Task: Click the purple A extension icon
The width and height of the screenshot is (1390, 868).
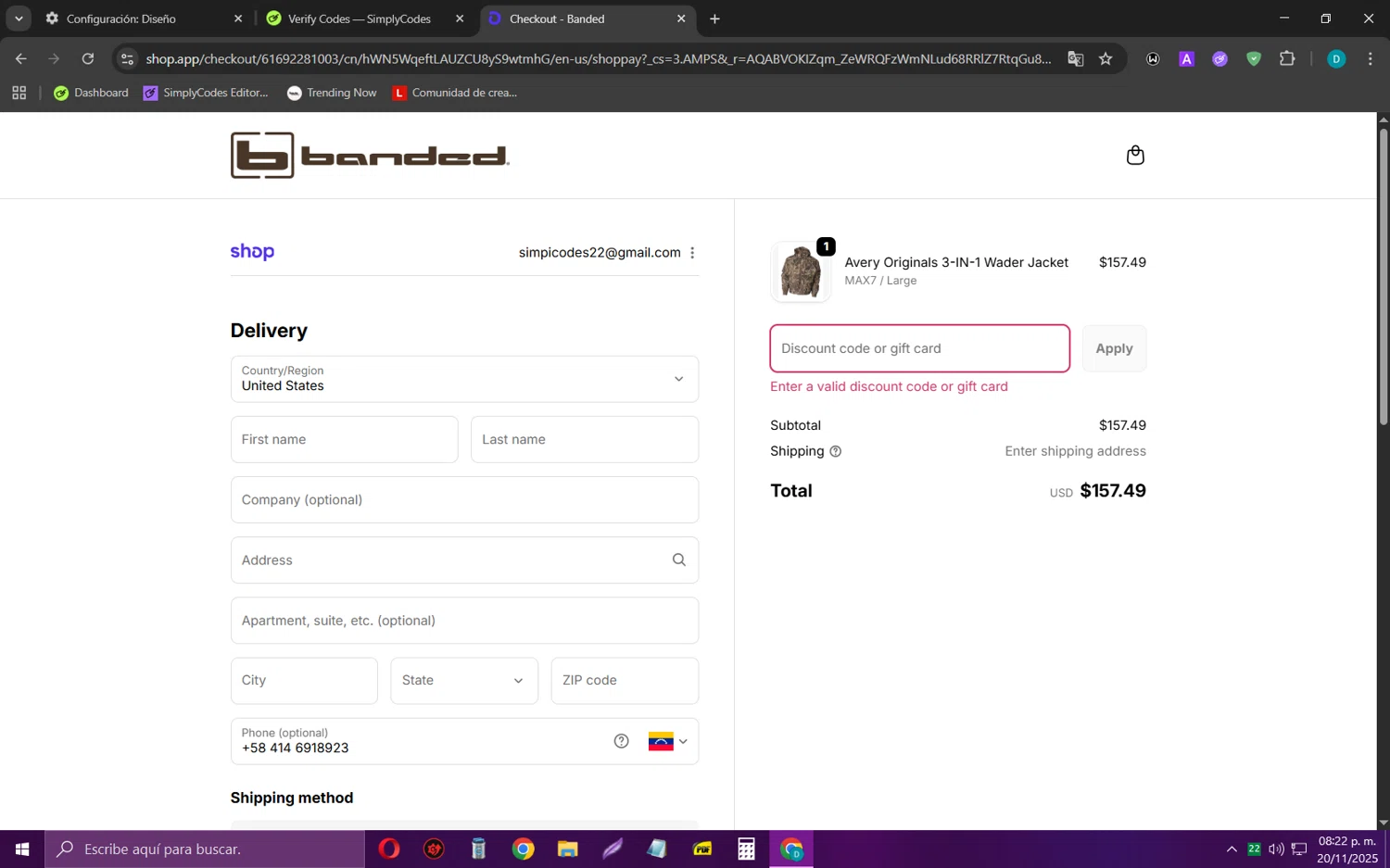Action: point(1186,58)
